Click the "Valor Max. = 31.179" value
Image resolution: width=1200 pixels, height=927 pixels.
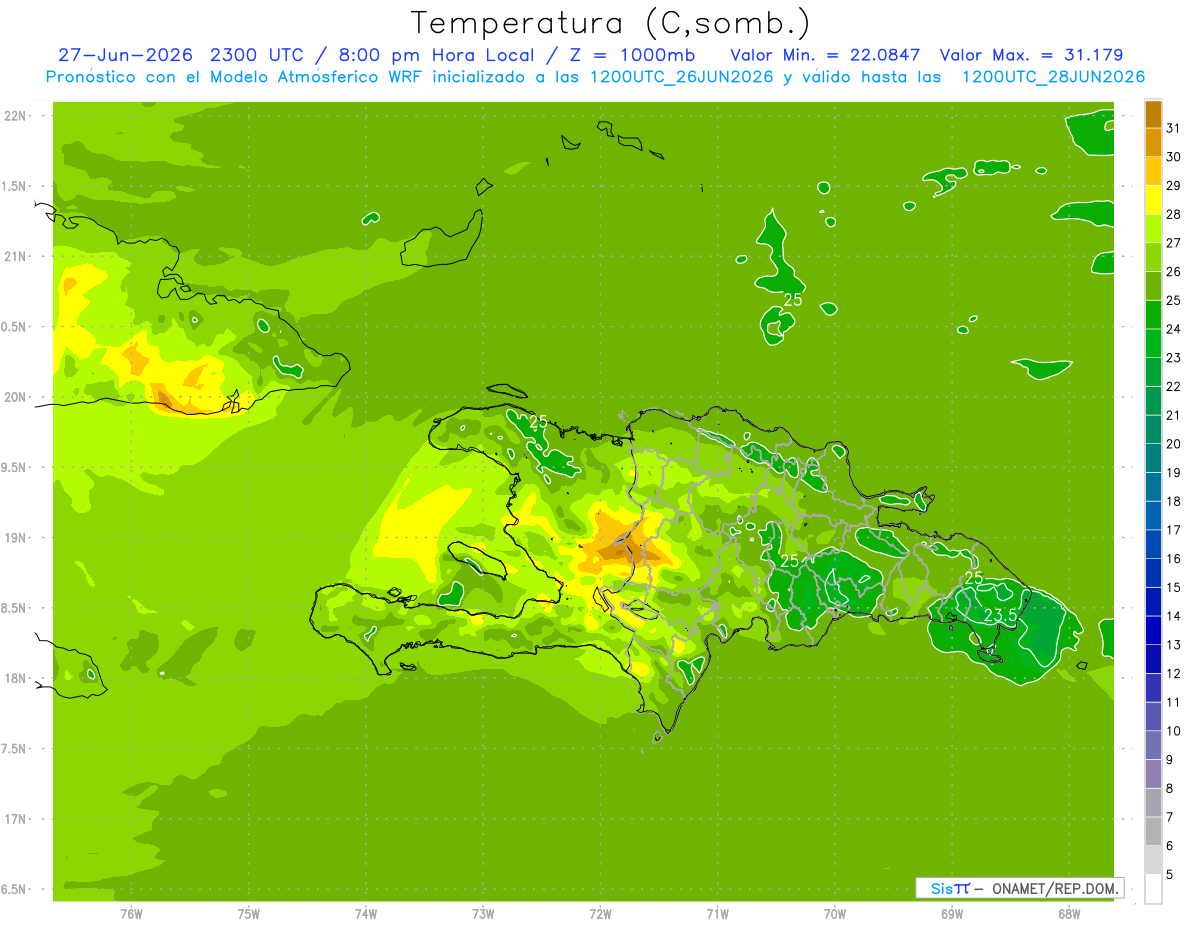pos(1031,55)
